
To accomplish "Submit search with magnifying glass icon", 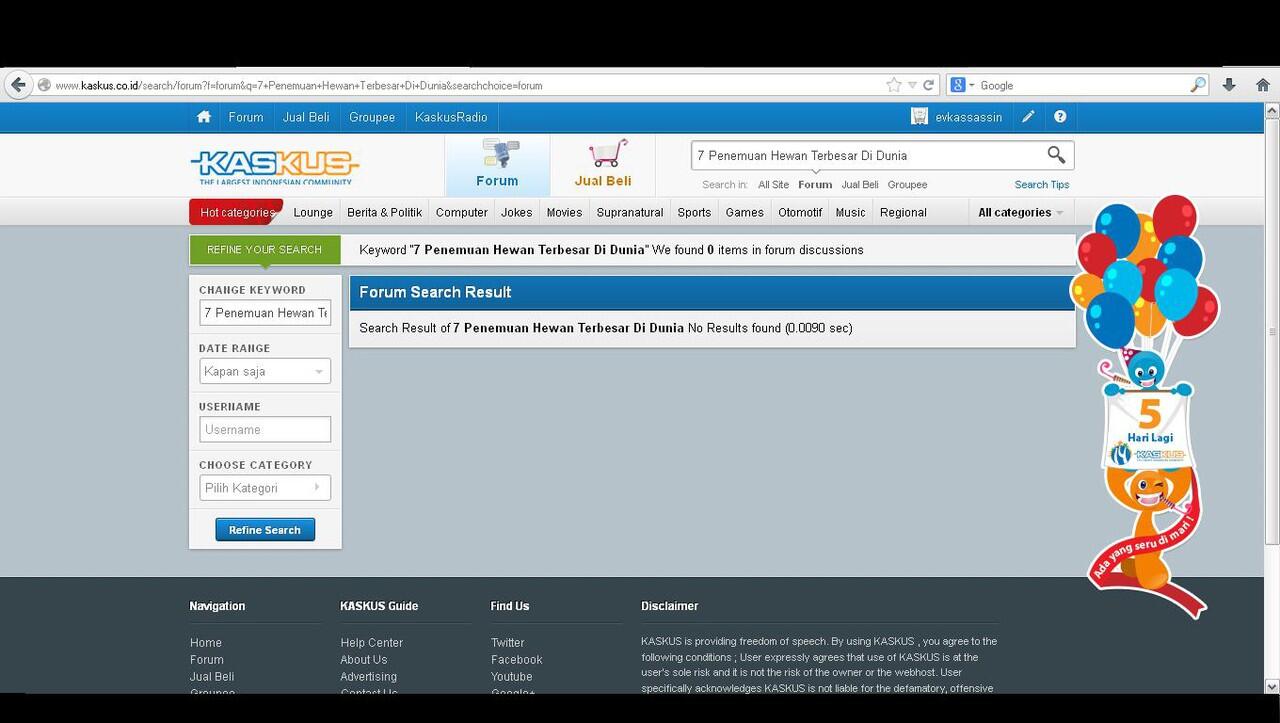I will (1056, 155).
